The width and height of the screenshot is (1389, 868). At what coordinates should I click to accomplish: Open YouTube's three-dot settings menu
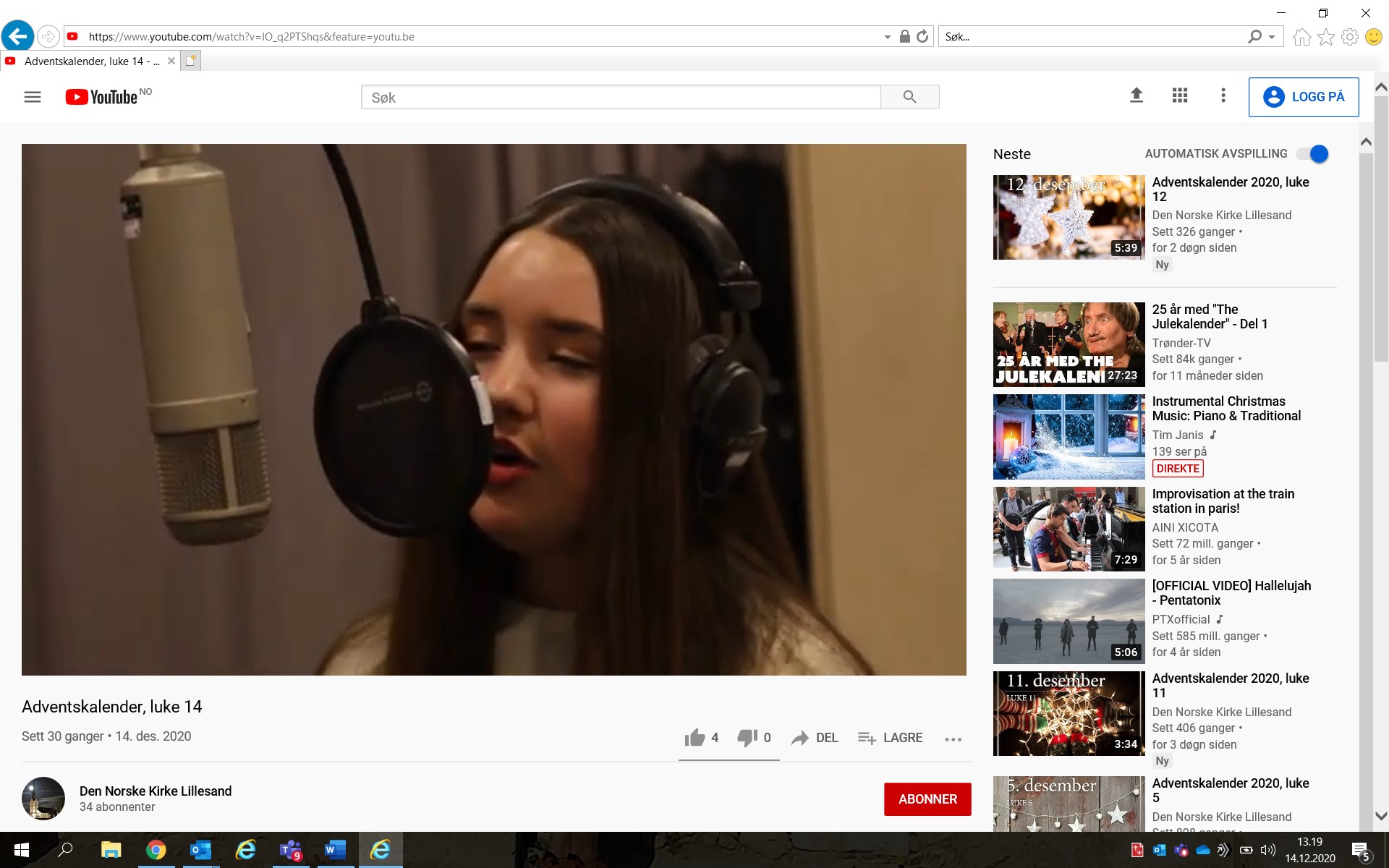1223,95
